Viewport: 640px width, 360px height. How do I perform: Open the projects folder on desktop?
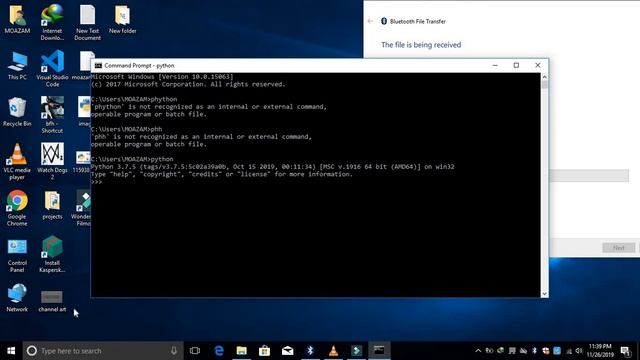[52, 205]
